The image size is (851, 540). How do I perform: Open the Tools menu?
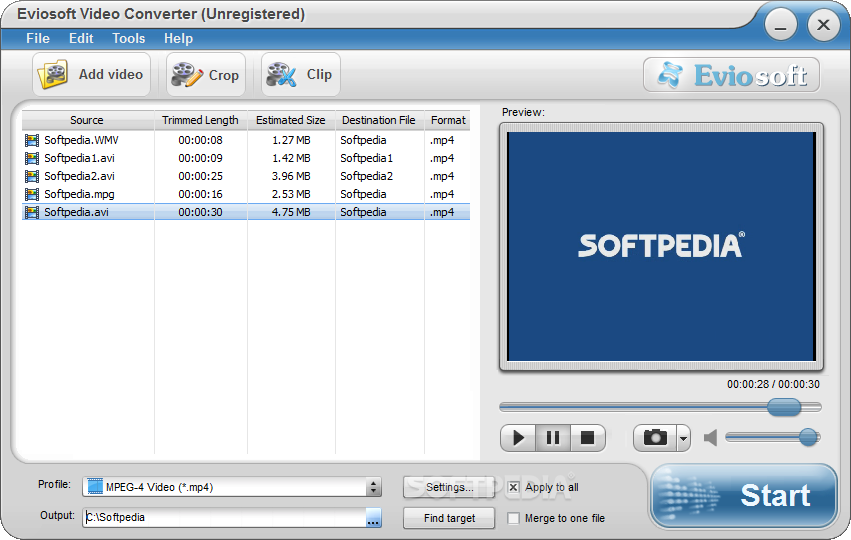tap(129, 39)
